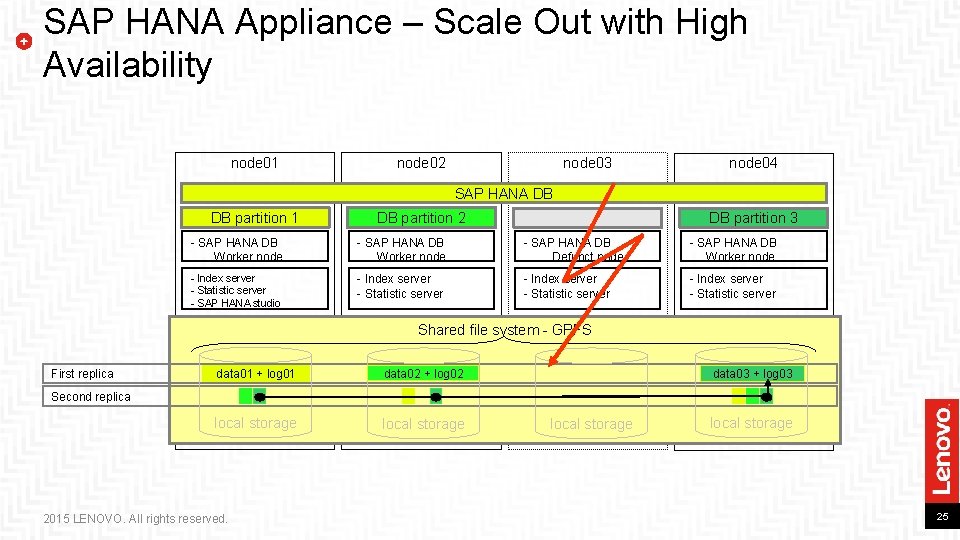Click node02's Index server text
The width and height of the screenshot is (960, 540).
coord(398,279)
